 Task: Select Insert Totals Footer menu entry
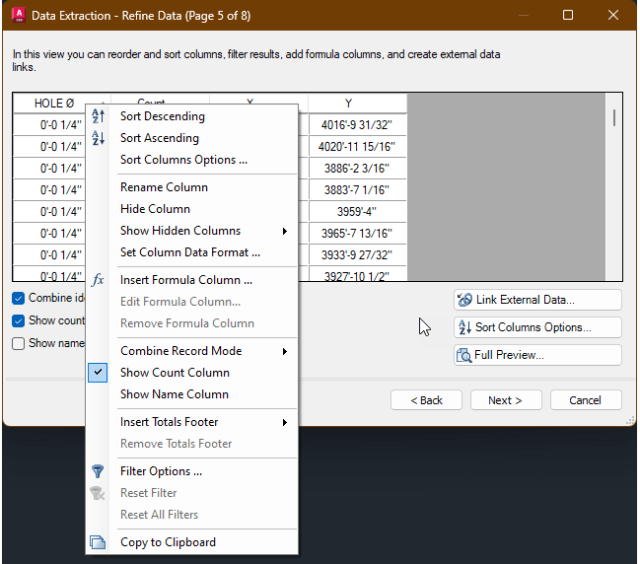(192, 422)
